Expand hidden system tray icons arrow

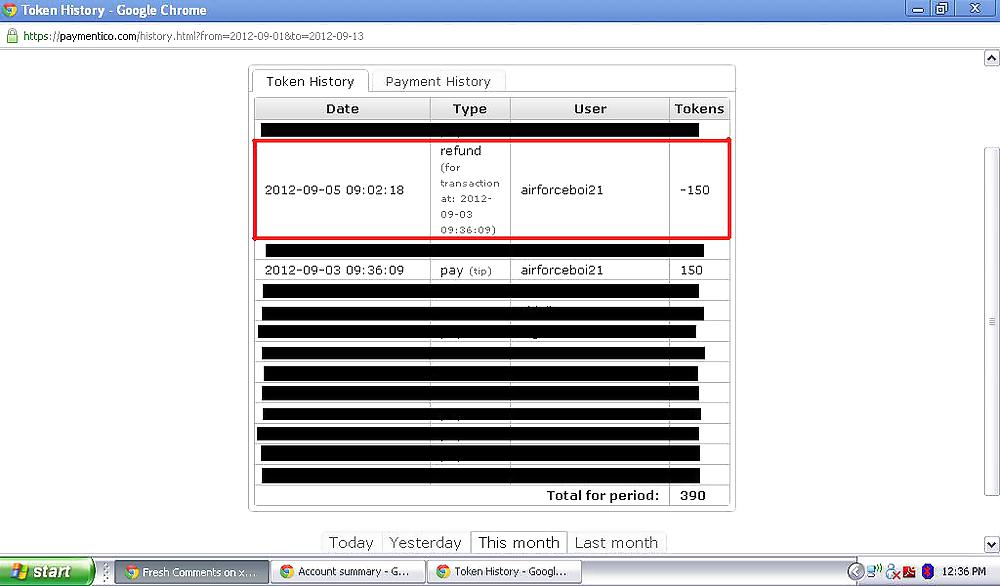pos(856,572)
